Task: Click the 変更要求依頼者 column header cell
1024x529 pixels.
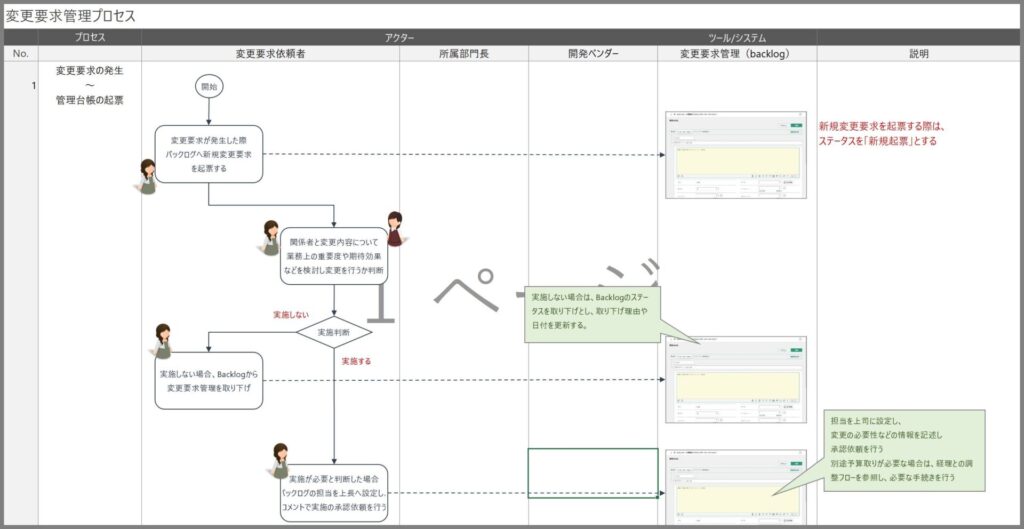Action: [270, 53]
